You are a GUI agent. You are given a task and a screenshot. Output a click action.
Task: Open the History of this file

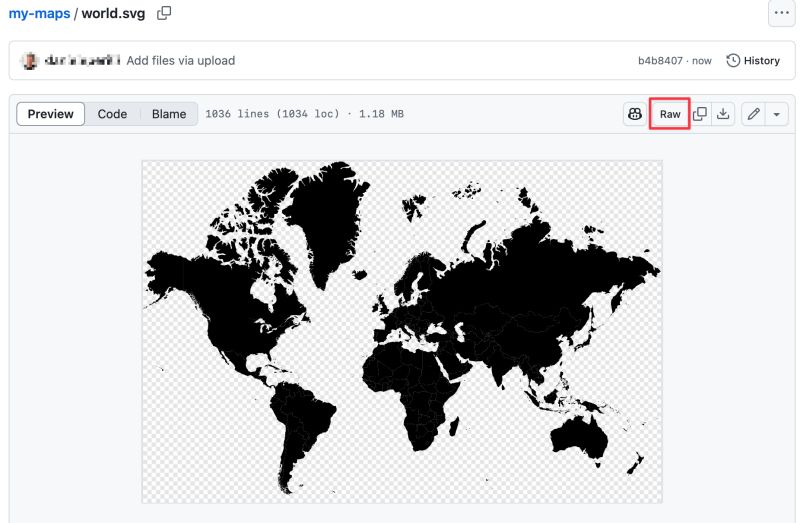coord(753,61)
